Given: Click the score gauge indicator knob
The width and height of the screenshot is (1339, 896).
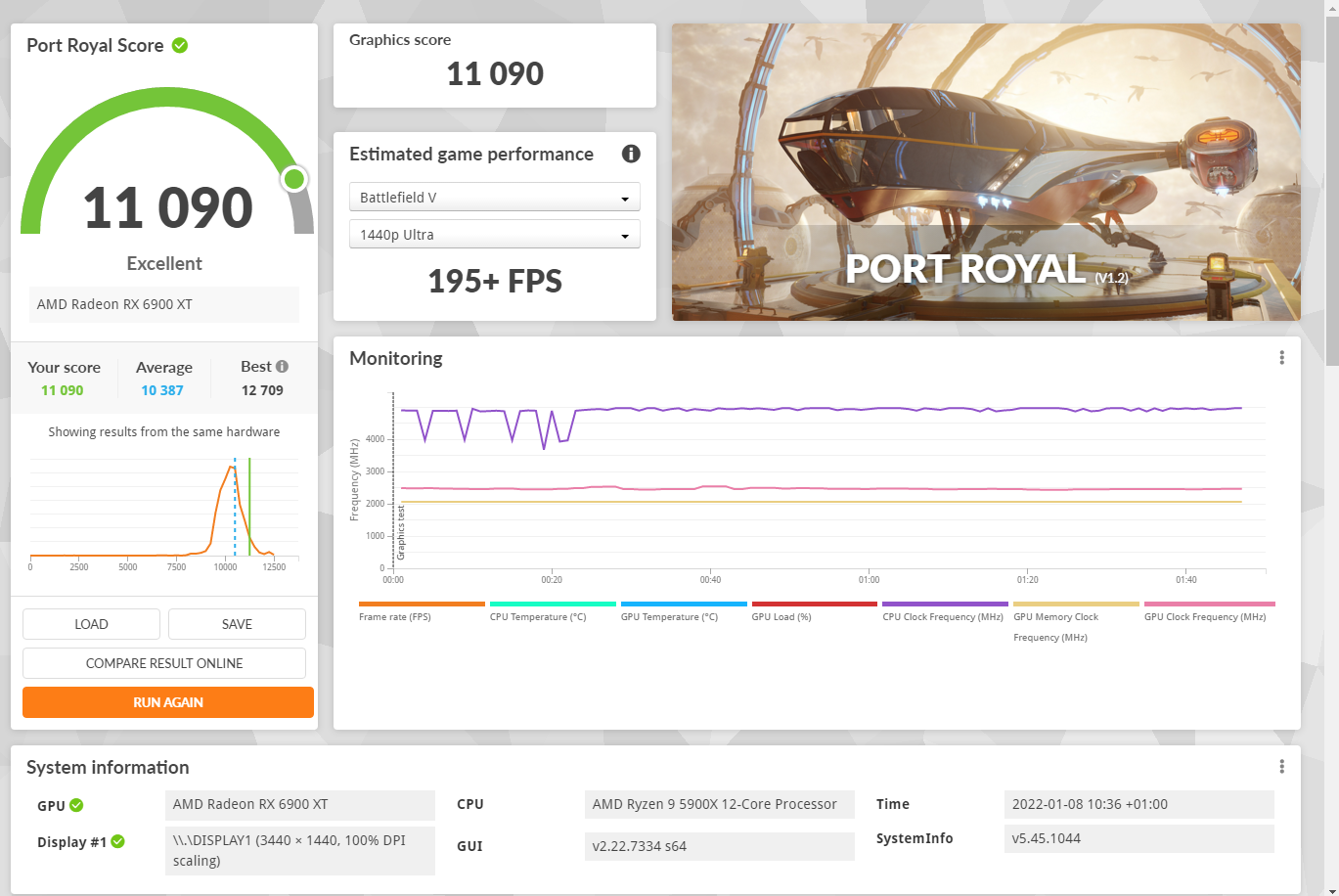Looking at the screenshot, I should [294, 179].
